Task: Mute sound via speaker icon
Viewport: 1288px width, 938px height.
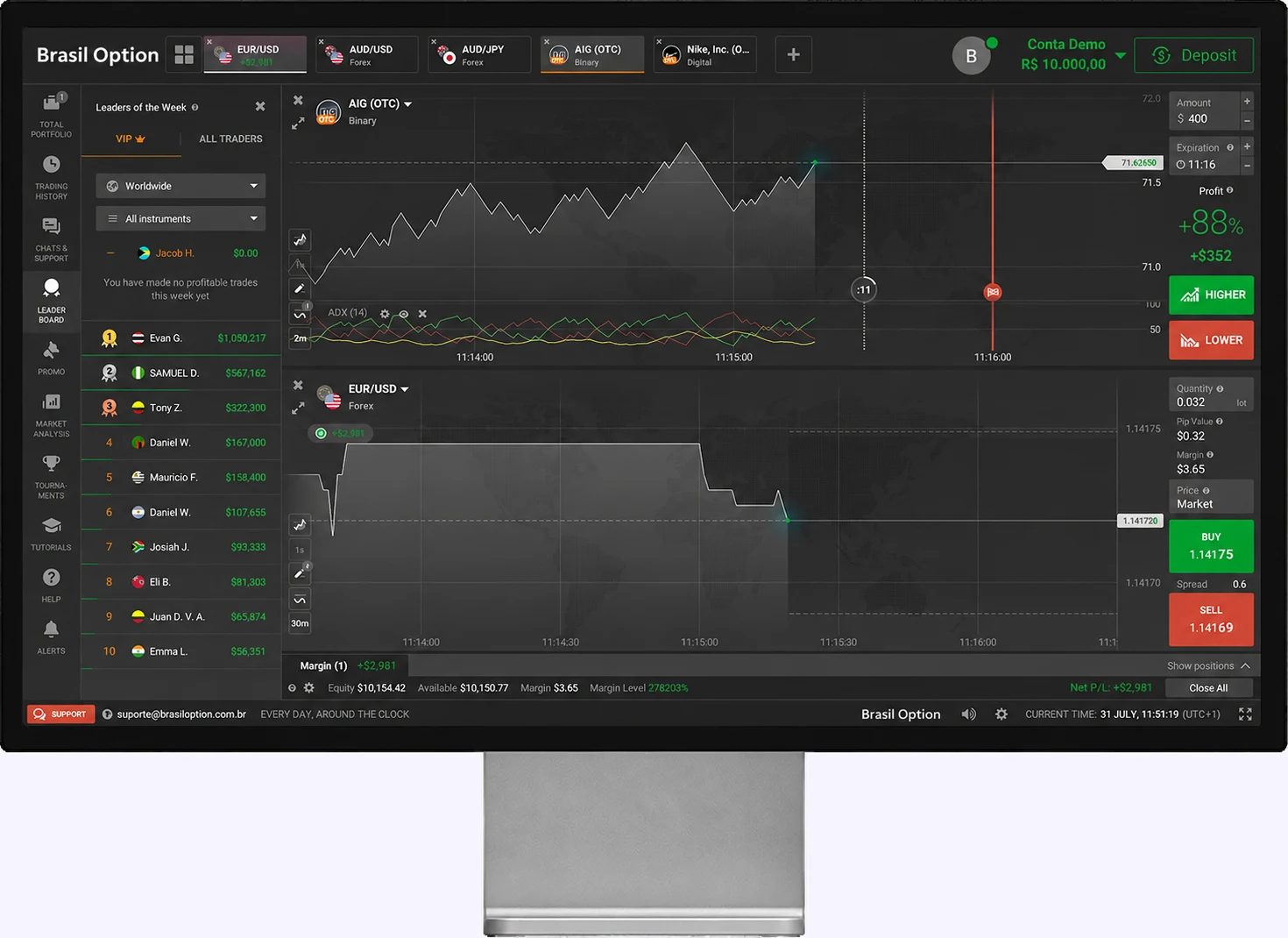Action: point(968,714)
